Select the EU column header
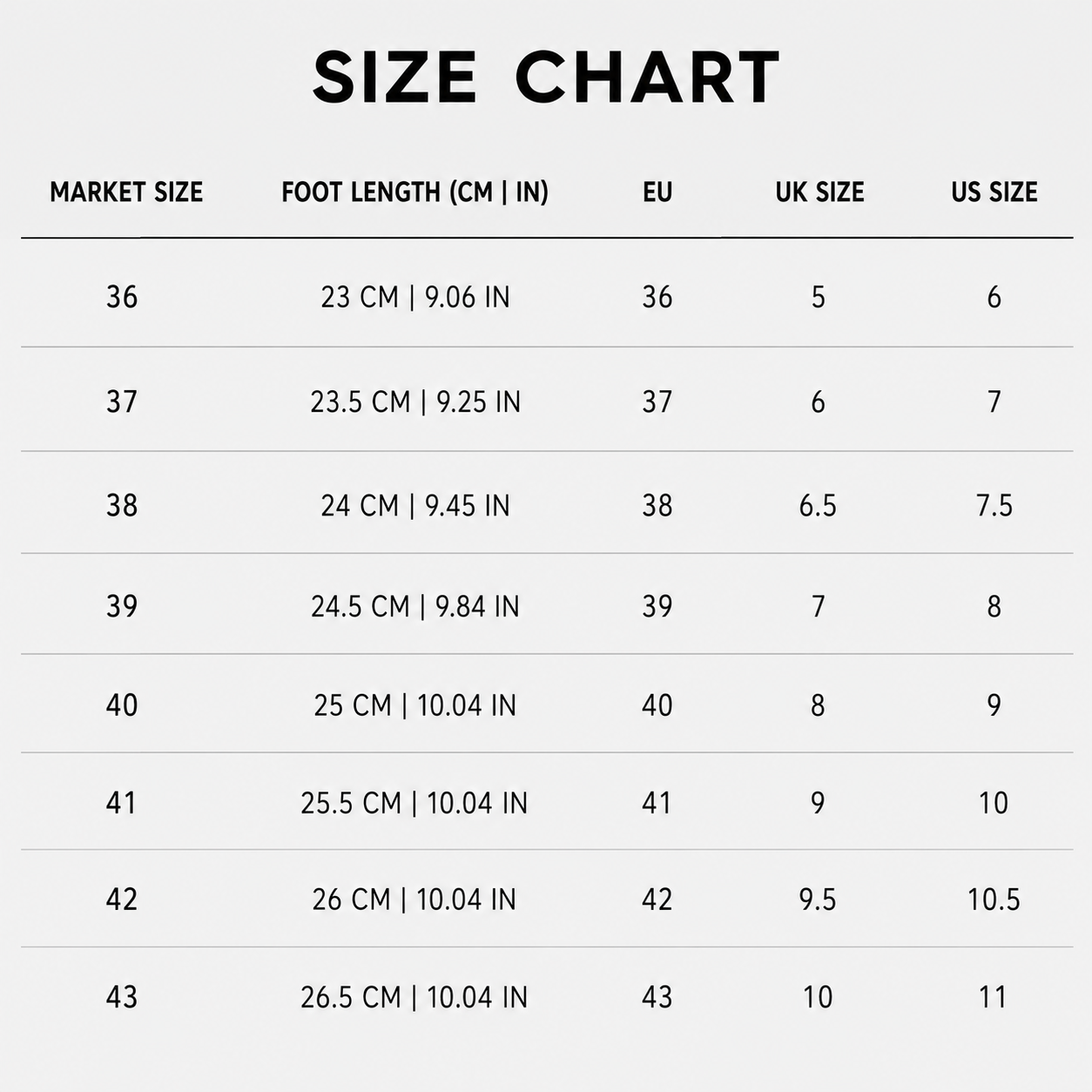Viewport: 1092px width, 1092px height. click(657, 192)
